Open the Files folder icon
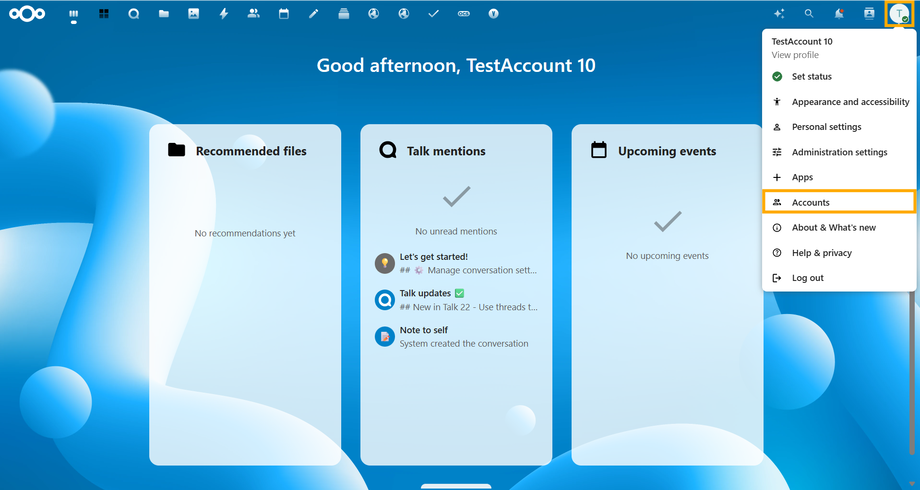This screenshot has height=490, width=920. click(x=164, y=13)
